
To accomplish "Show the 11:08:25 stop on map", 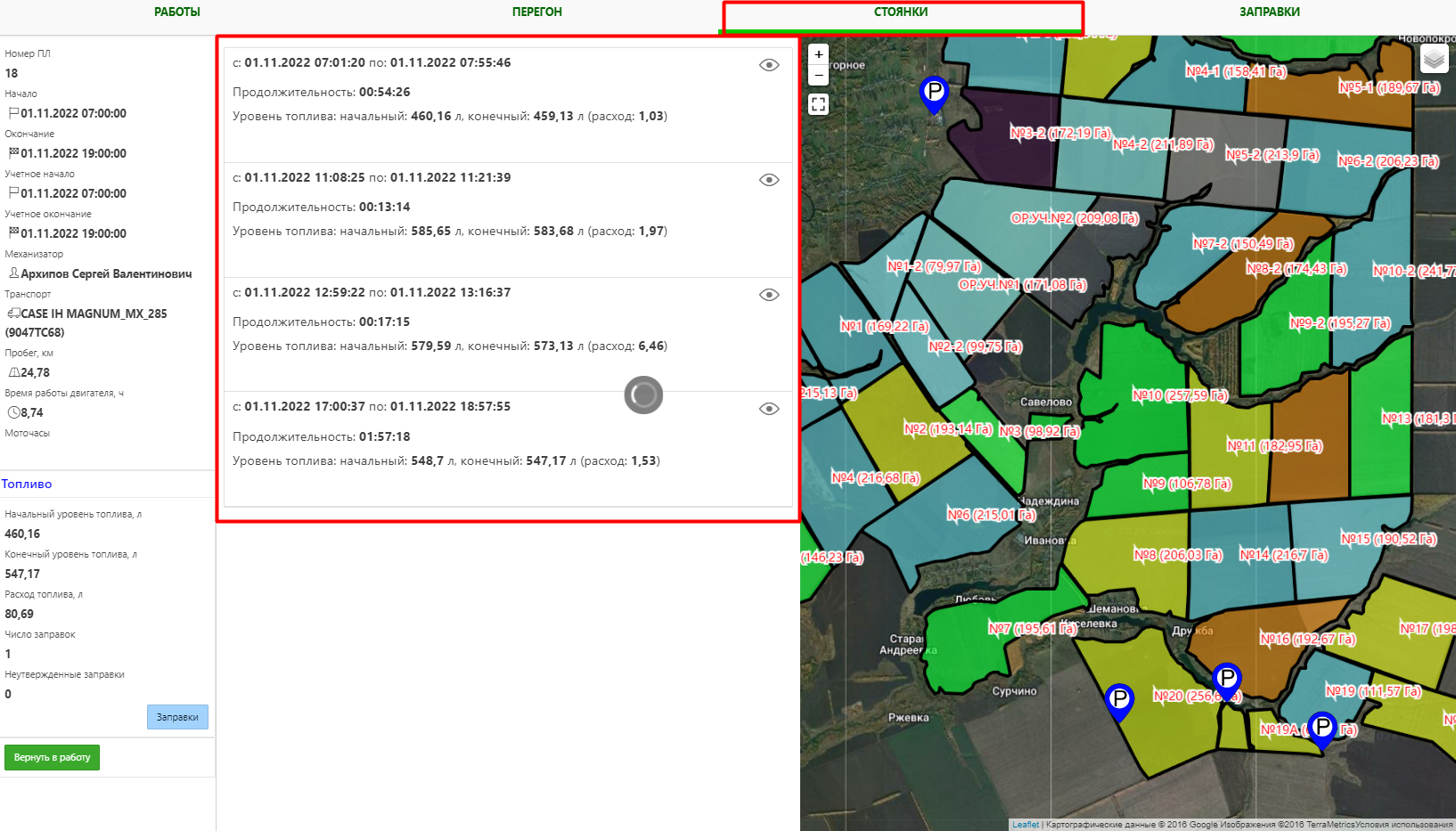I will coord(769,180).
